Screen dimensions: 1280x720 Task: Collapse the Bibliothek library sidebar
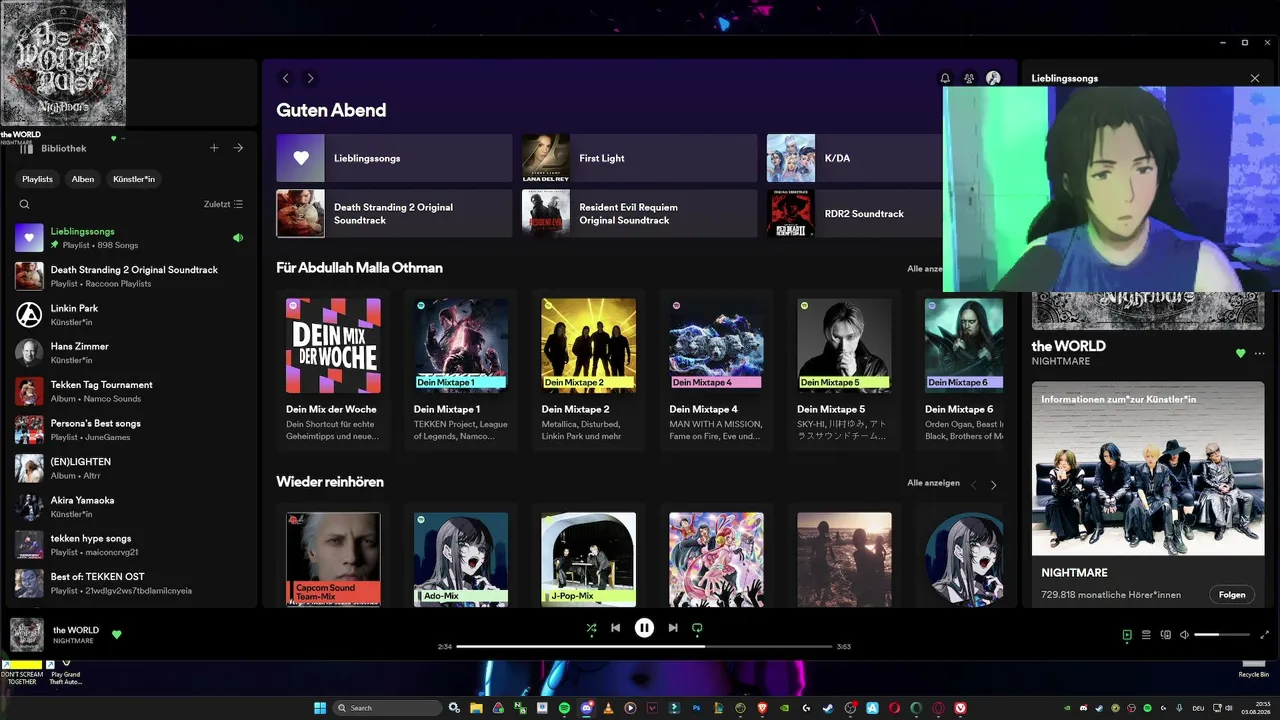point(55,148)
